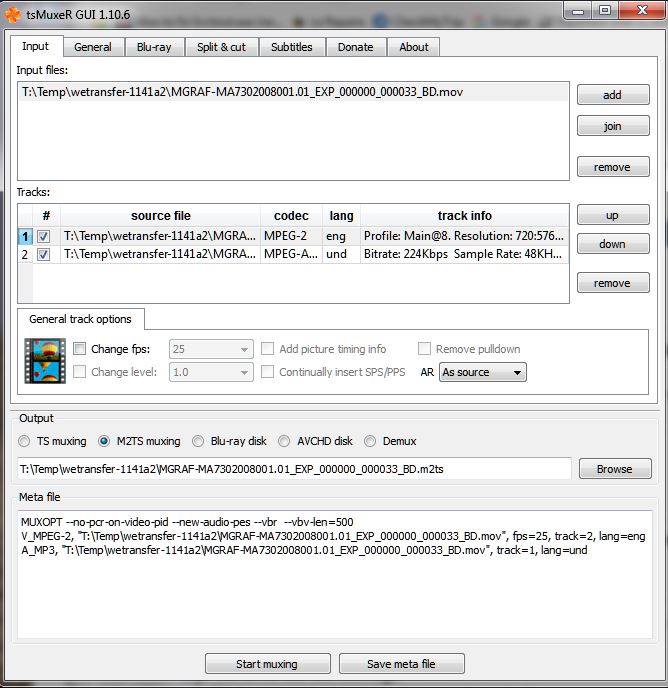668x688 pixels.
Task: Click the MPEG-2 codec cell
Action: (291, 236)
